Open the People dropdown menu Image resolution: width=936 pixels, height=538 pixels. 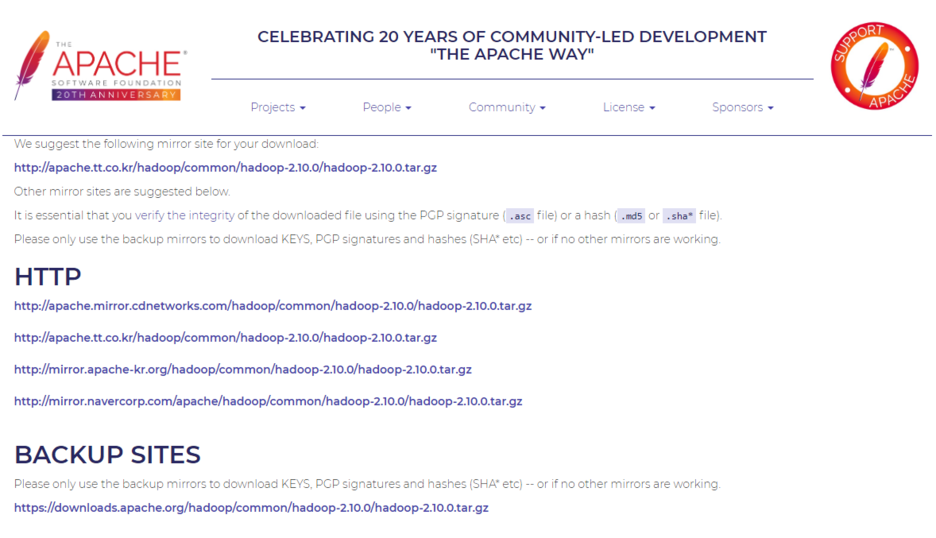click(x=387, y=107)
